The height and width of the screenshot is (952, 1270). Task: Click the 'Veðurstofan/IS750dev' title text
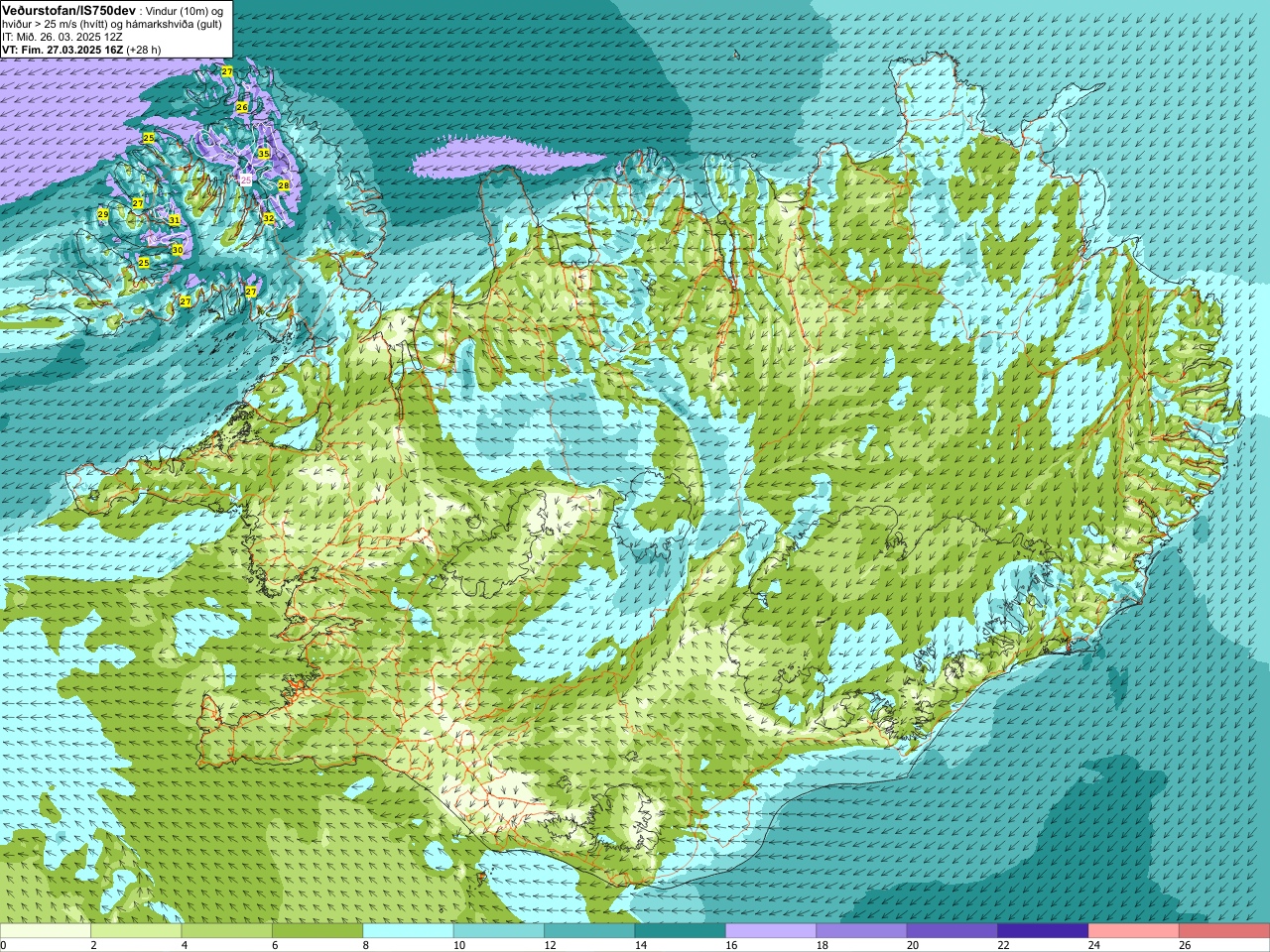[x=69, y=10]
